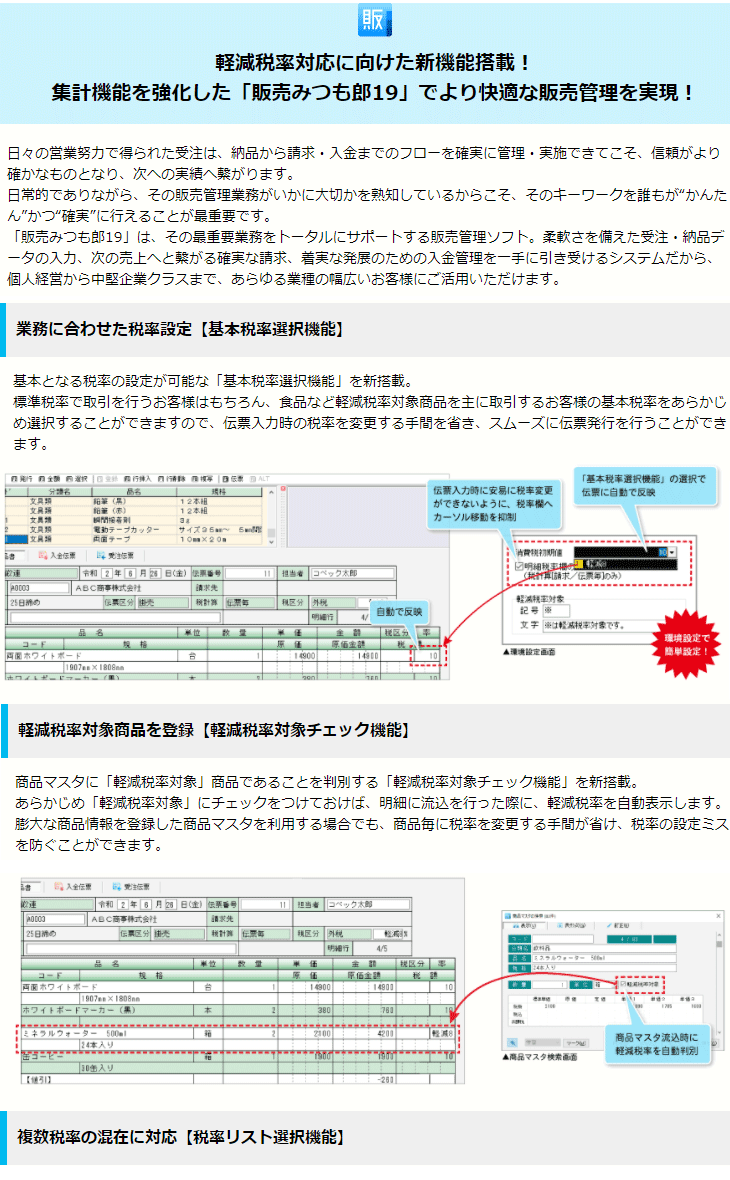Image resolution: width=730 pixels, height=1180 pixels.
Task: Click the 複数税率の混在に対応【税率リスト選択機能】 heading
Action: pyautogui.click(x=181, y=1136)
